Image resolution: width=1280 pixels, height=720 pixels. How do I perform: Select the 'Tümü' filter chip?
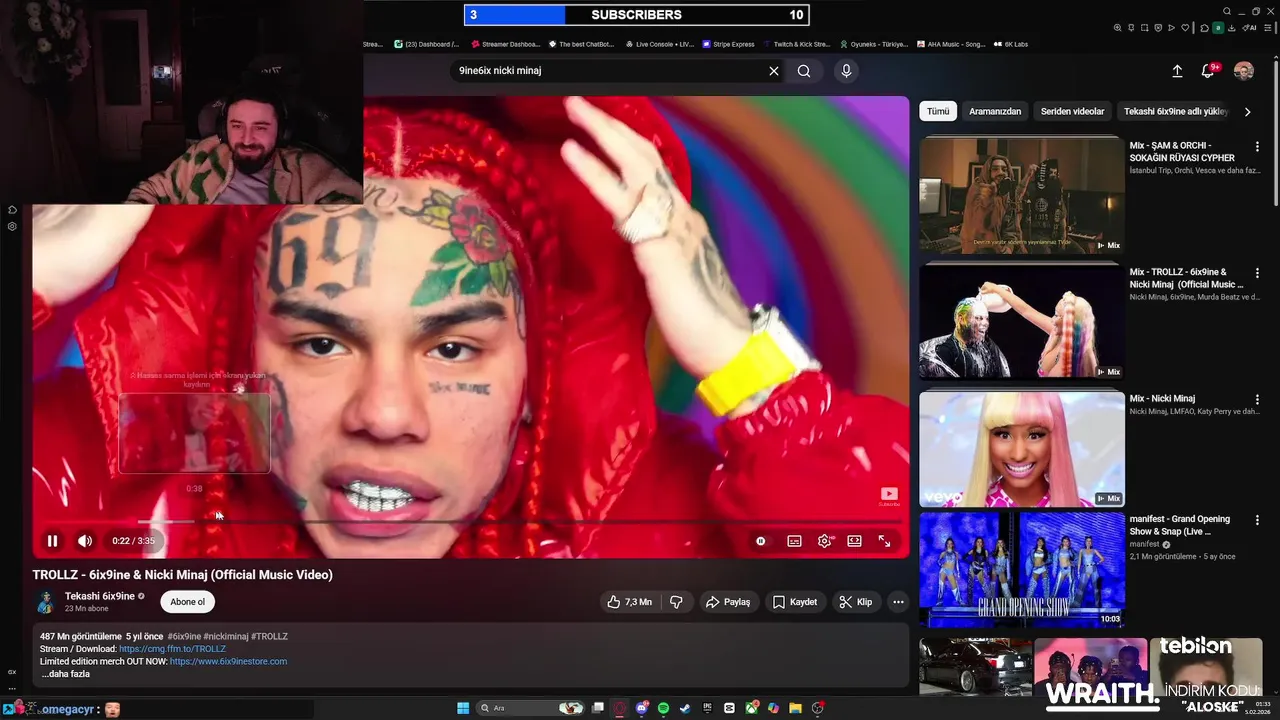click(938, 112)
